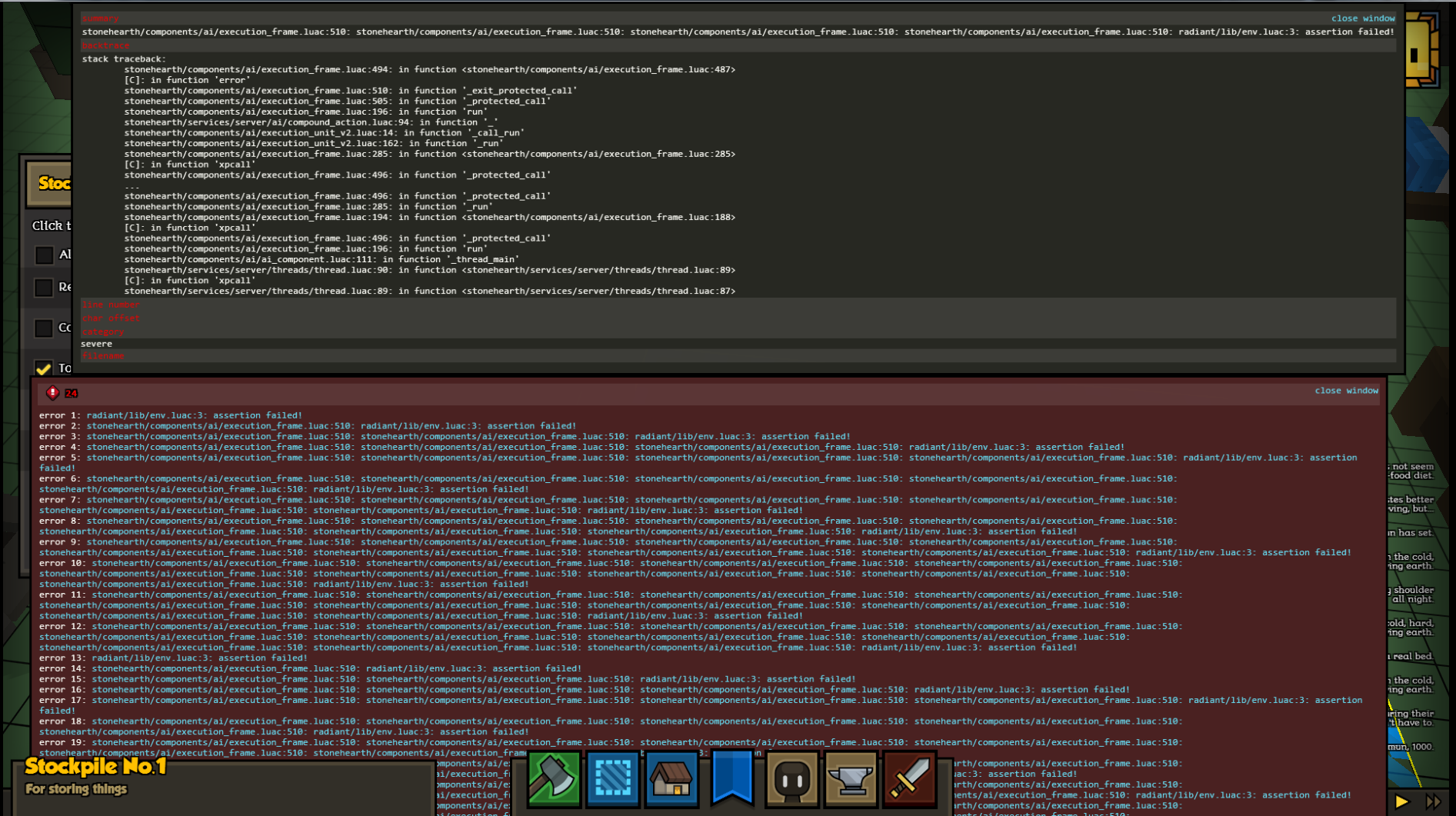This screenshot has height=816, width=1456.
Task: Close the error details window
Action: point(1363,18)
